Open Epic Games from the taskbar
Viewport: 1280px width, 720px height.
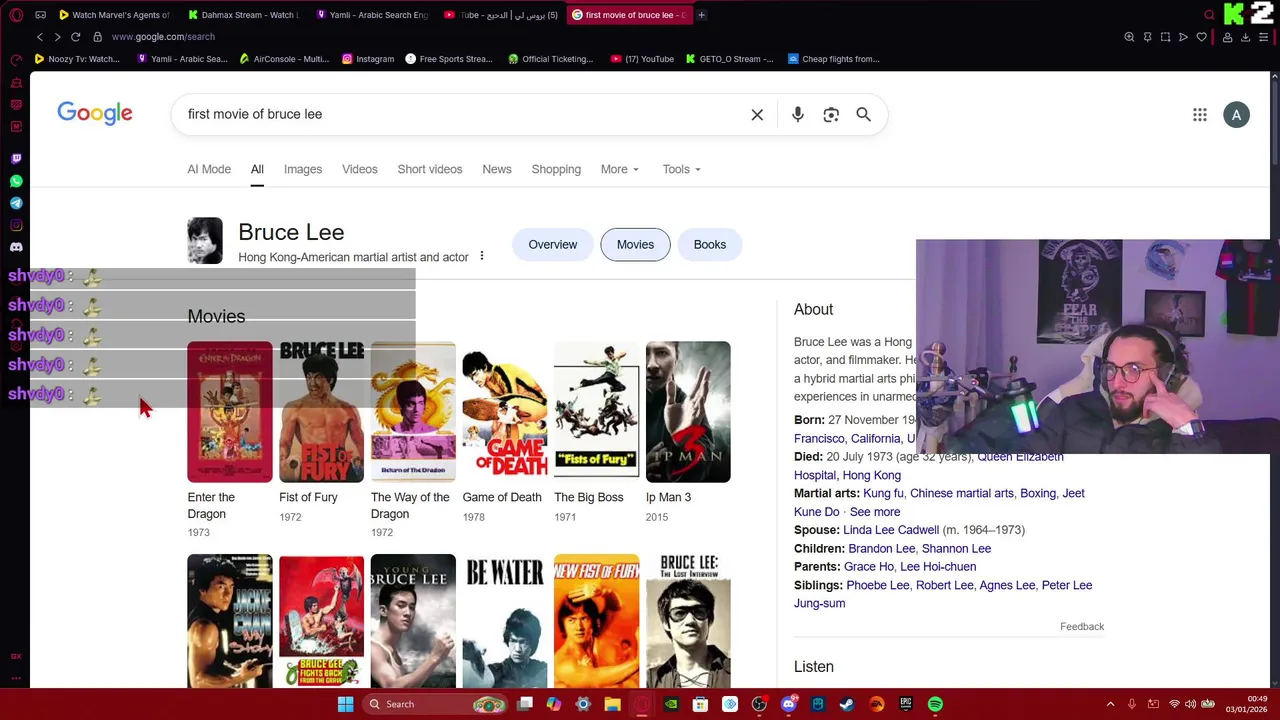tap(906, 704)
